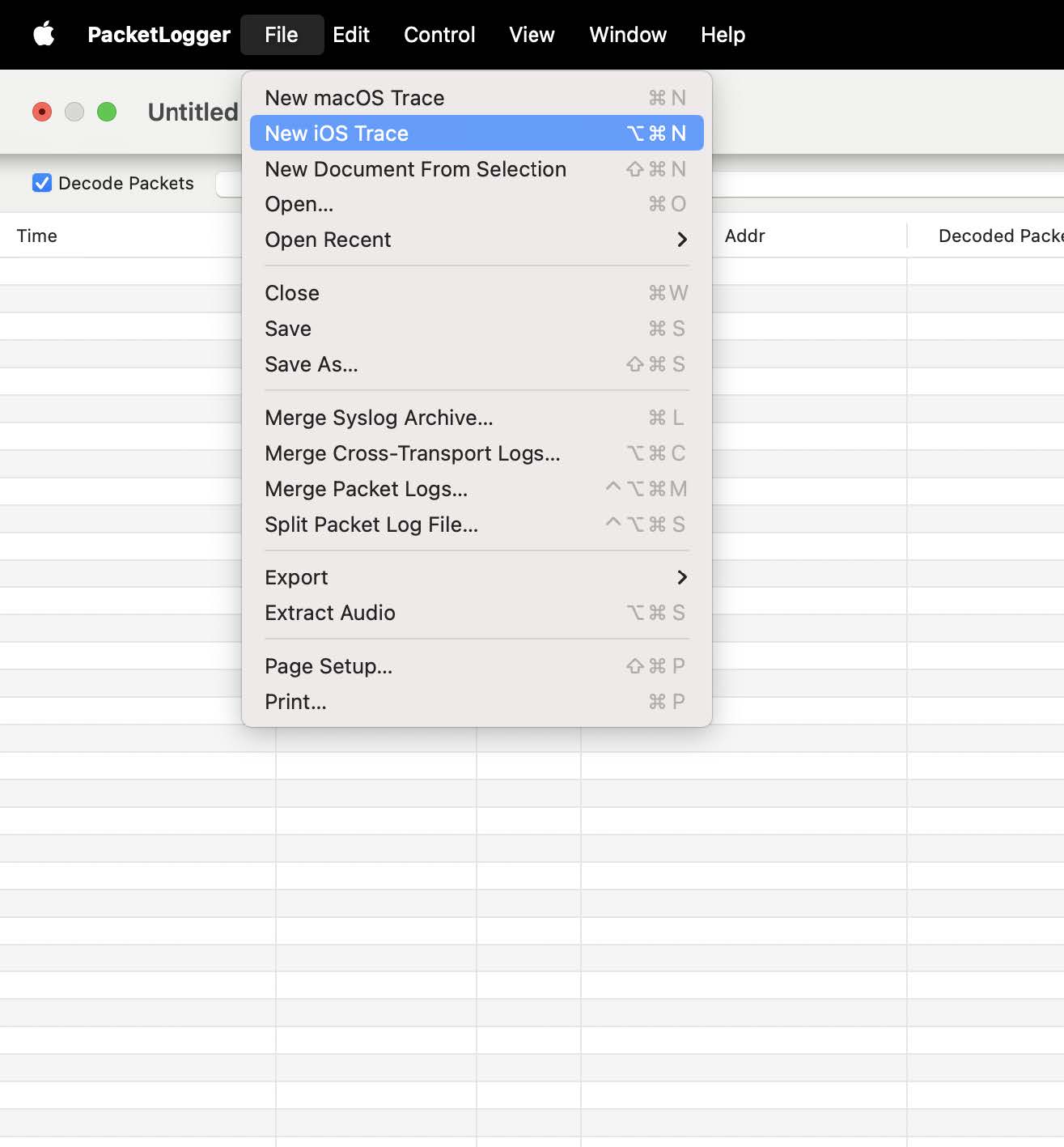
Task: Select New macOS Trace
Action: (354, 97)
